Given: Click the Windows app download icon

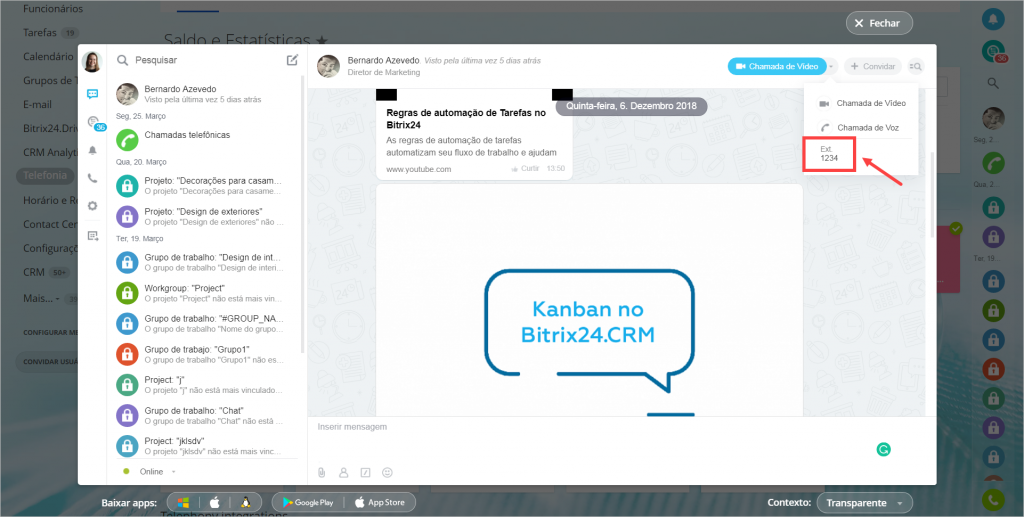Looking at the screenshot, I should point(184,502).
